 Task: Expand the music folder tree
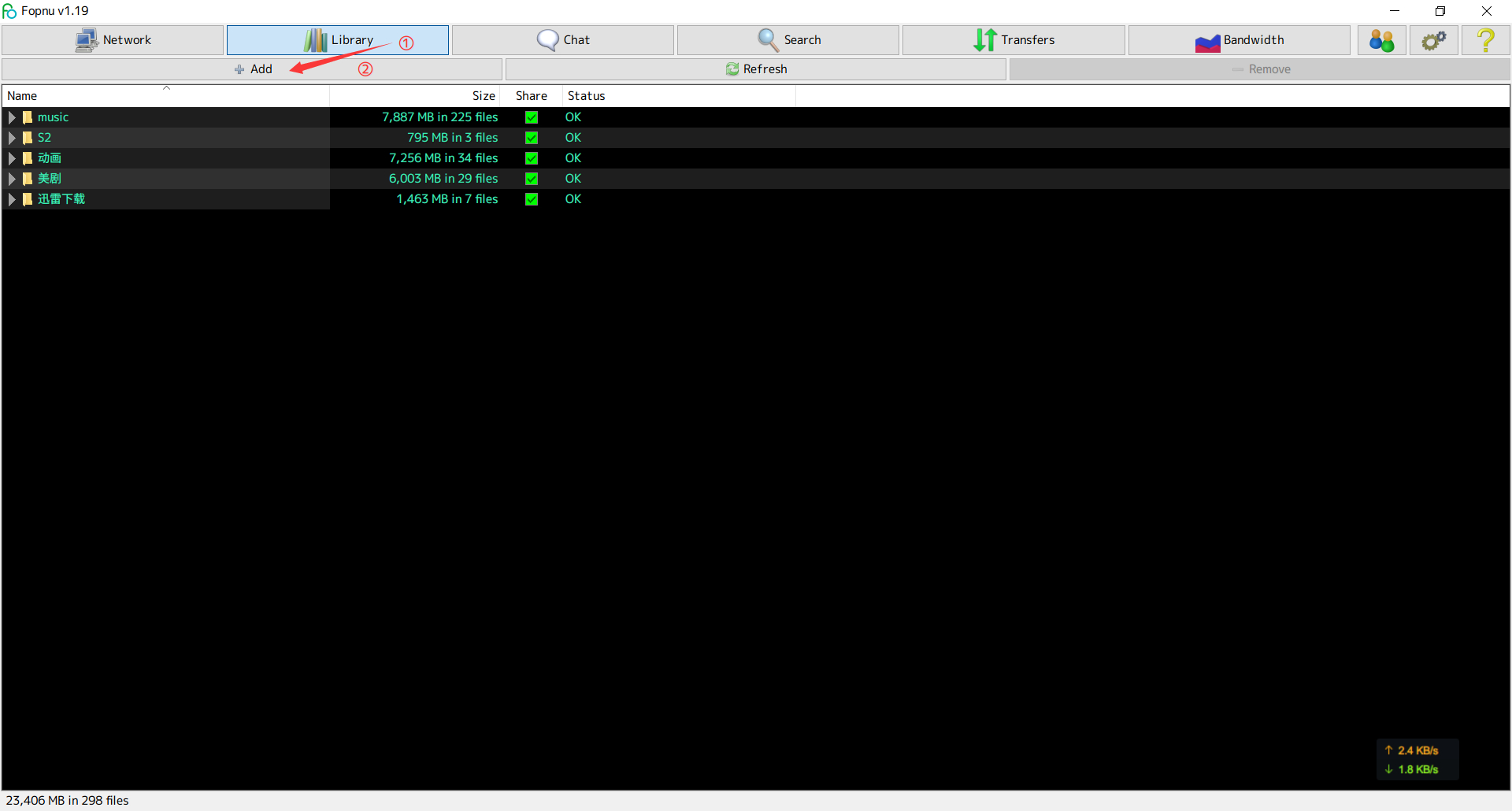12,117
